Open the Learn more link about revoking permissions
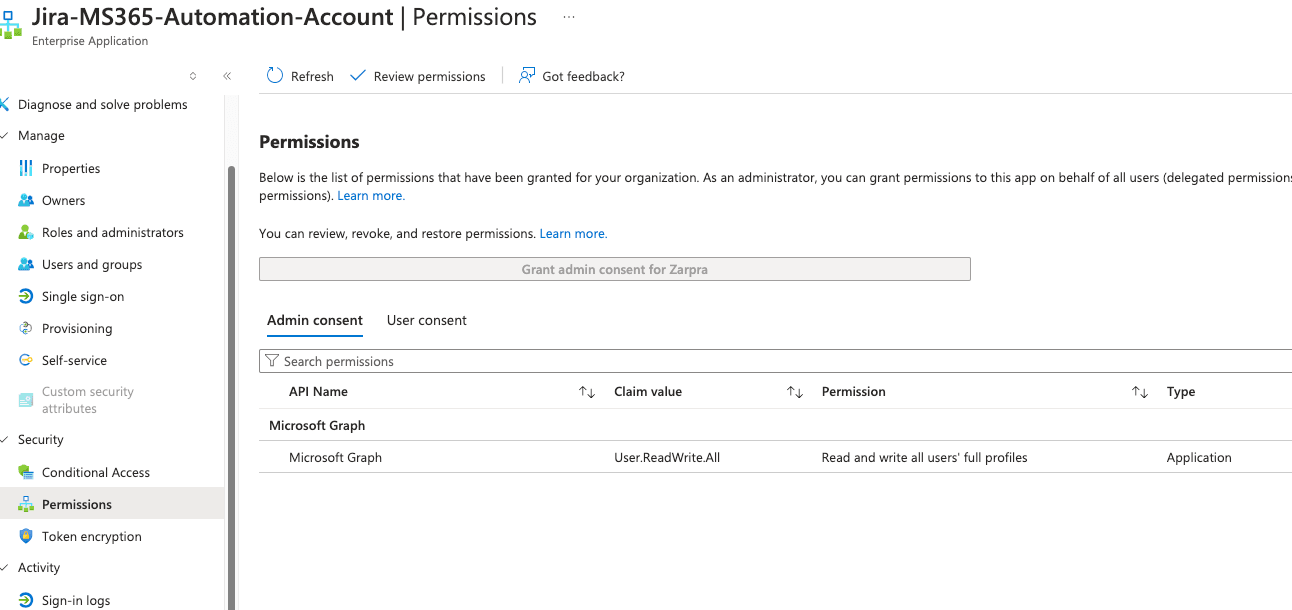Image resolution: width=1292 pixels, height=610 pixels. coord(573,234)
